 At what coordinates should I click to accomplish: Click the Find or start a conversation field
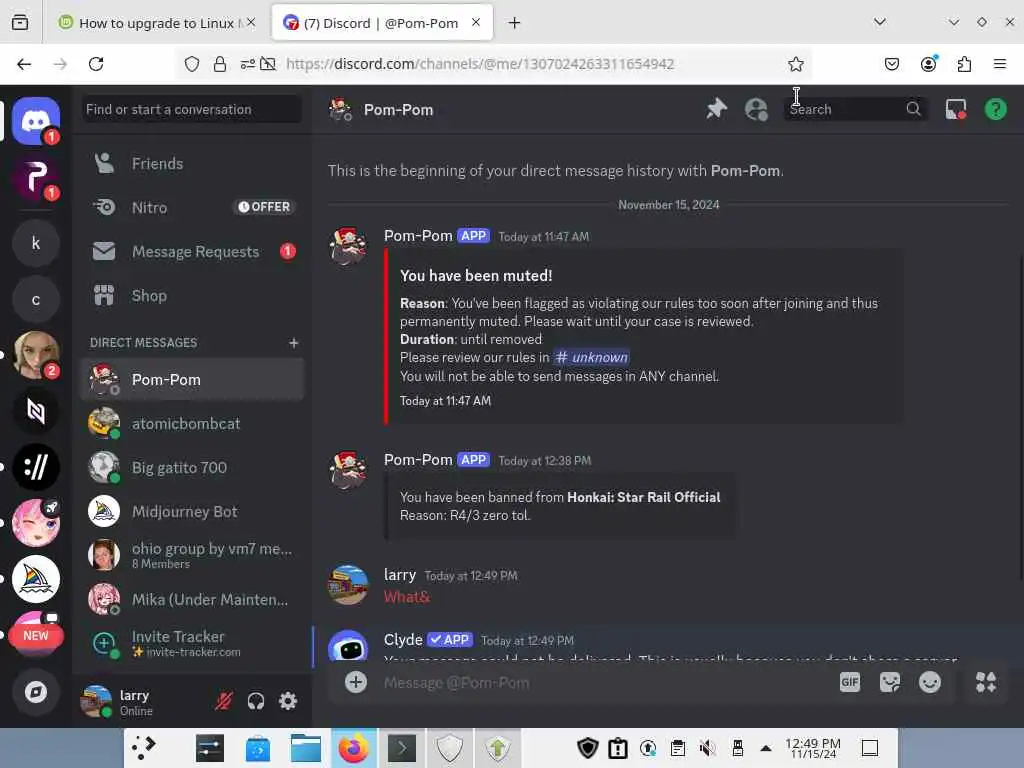click(192, 109)
